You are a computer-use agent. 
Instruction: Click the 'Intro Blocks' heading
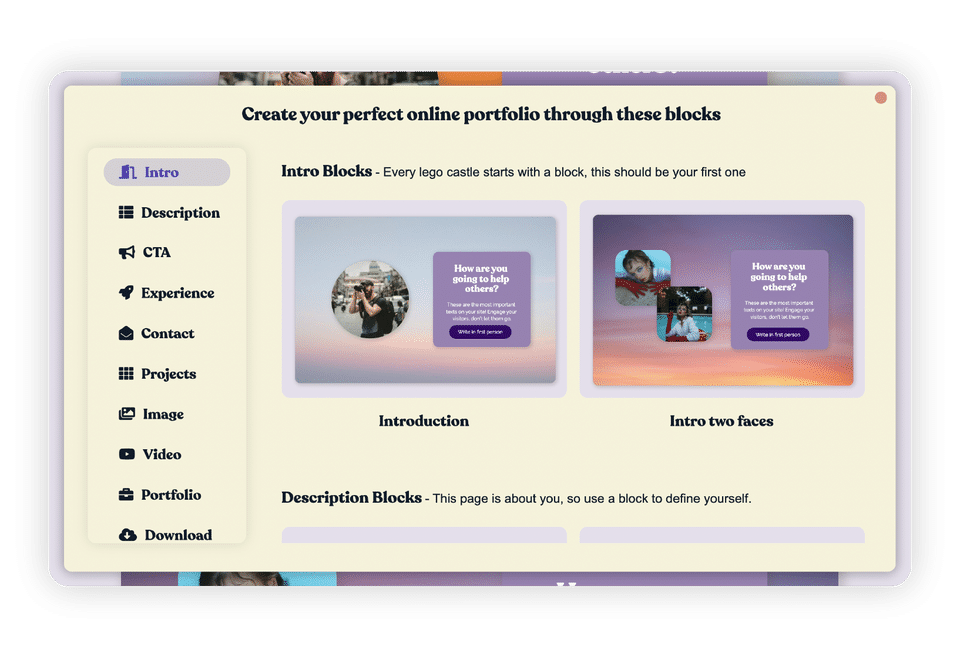(x=326, y=171)
